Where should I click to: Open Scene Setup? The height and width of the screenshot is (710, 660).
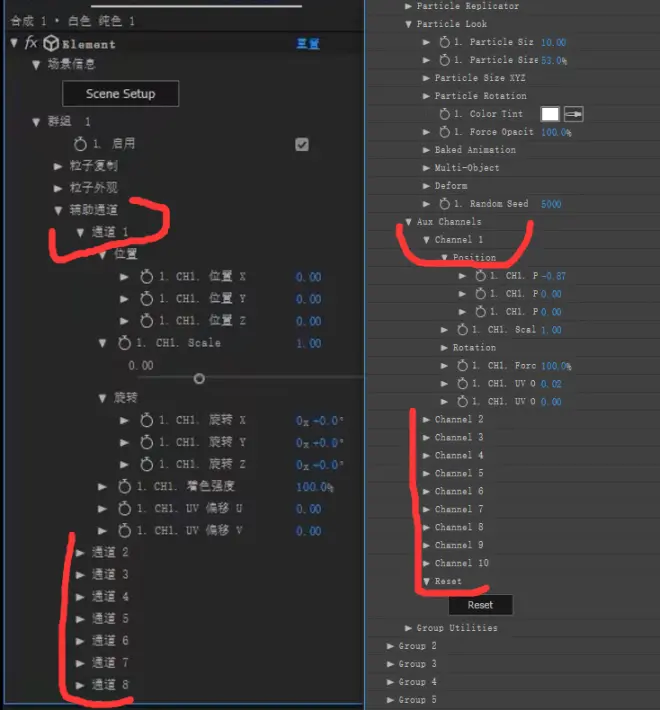tap(120, 94)
